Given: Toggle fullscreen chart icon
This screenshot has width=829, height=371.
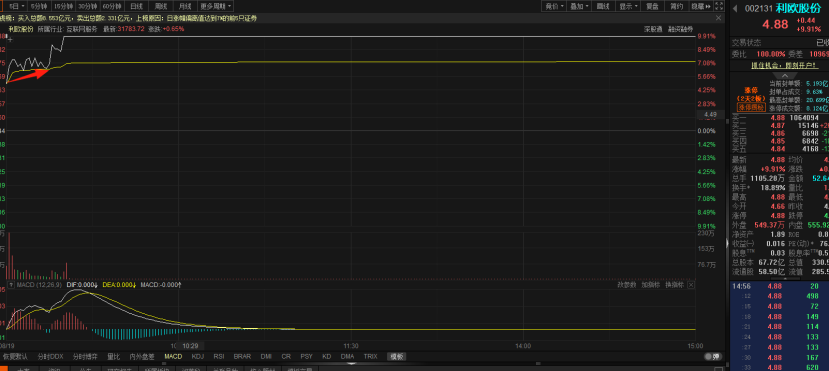Looking at the screenshot, I should tap(718, 6).
